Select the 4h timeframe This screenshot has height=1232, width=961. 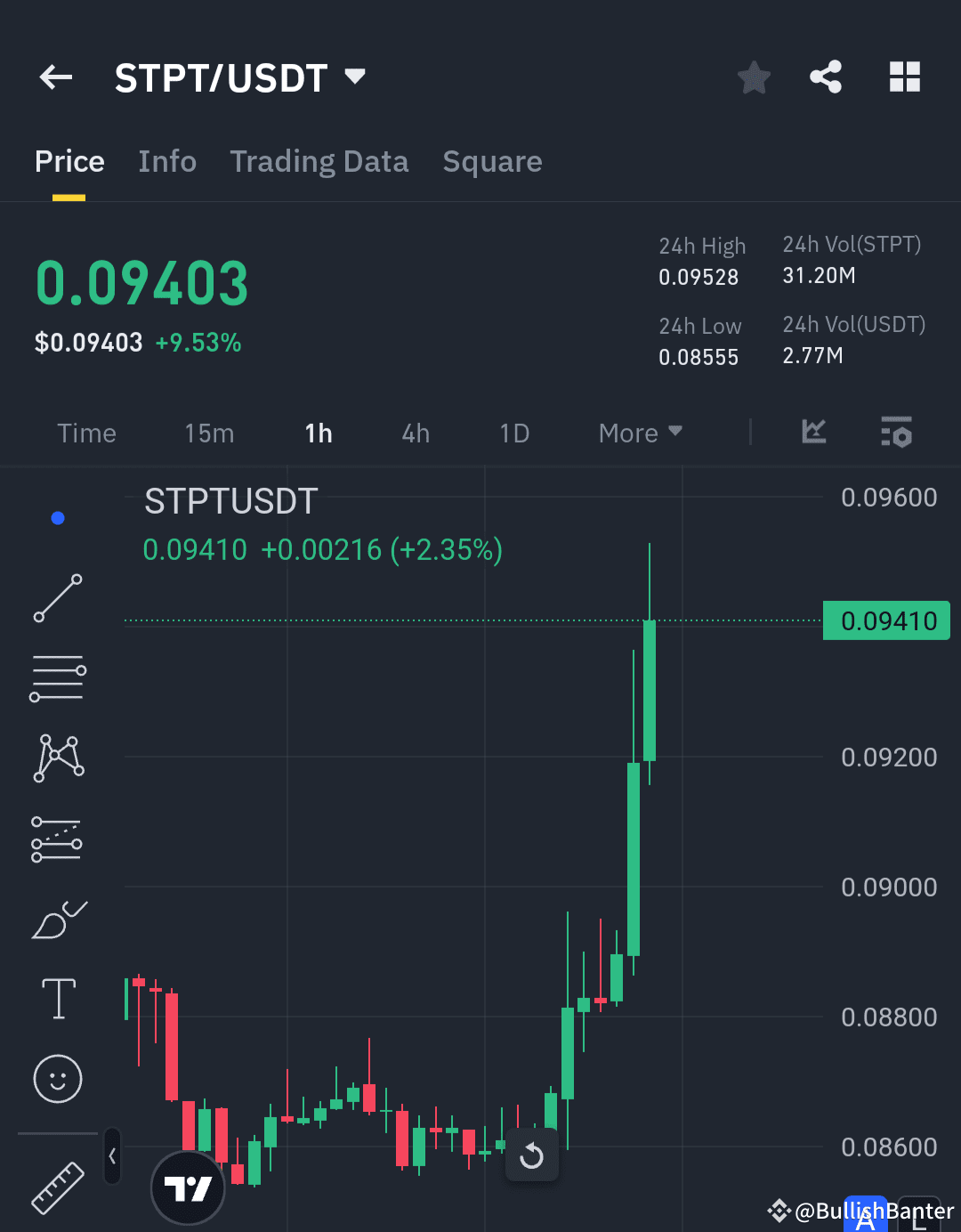[x=415, y=434]
